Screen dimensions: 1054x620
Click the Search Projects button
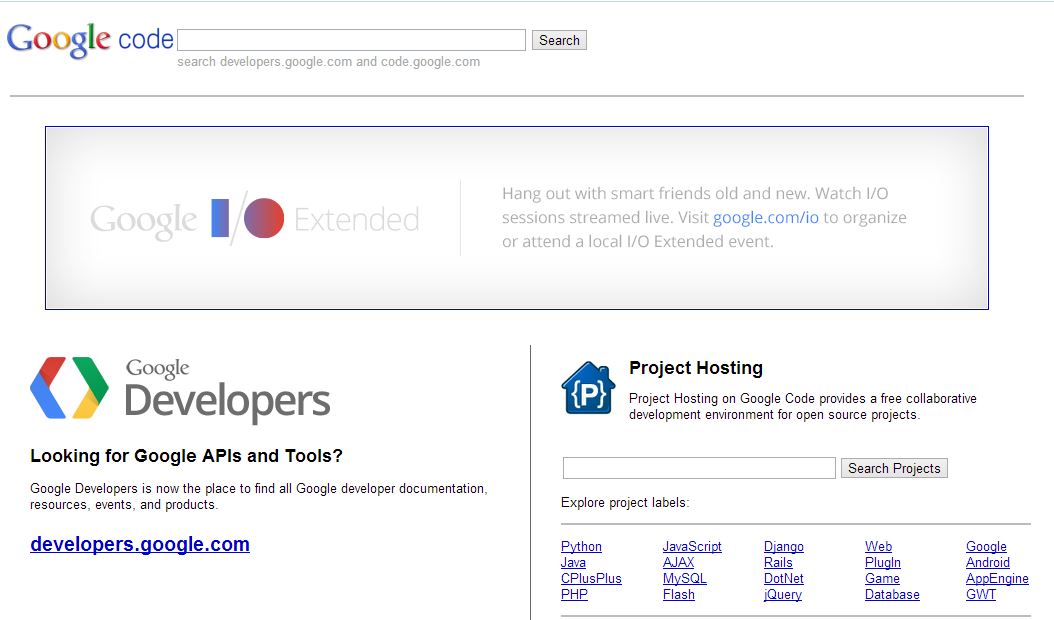tap(893, 468)
